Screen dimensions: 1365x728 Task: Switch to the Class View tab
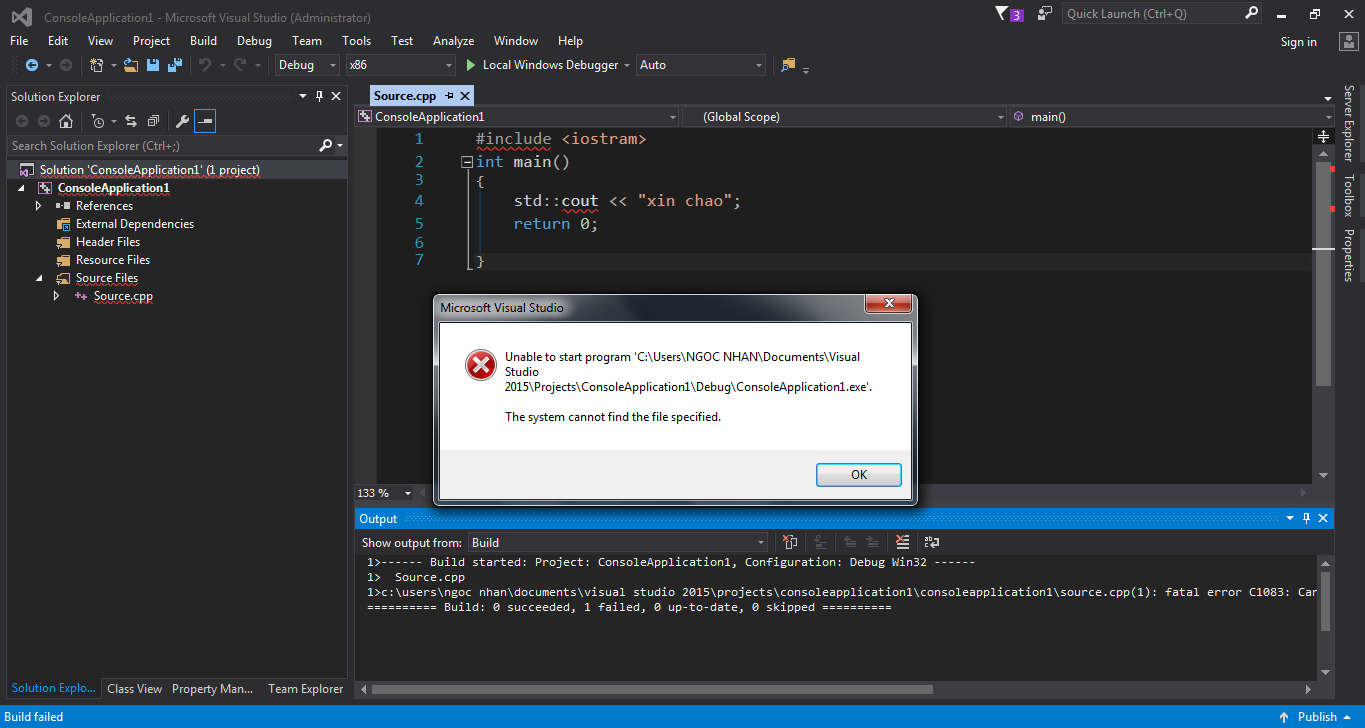pyautogui.click(x=134, y=688)
